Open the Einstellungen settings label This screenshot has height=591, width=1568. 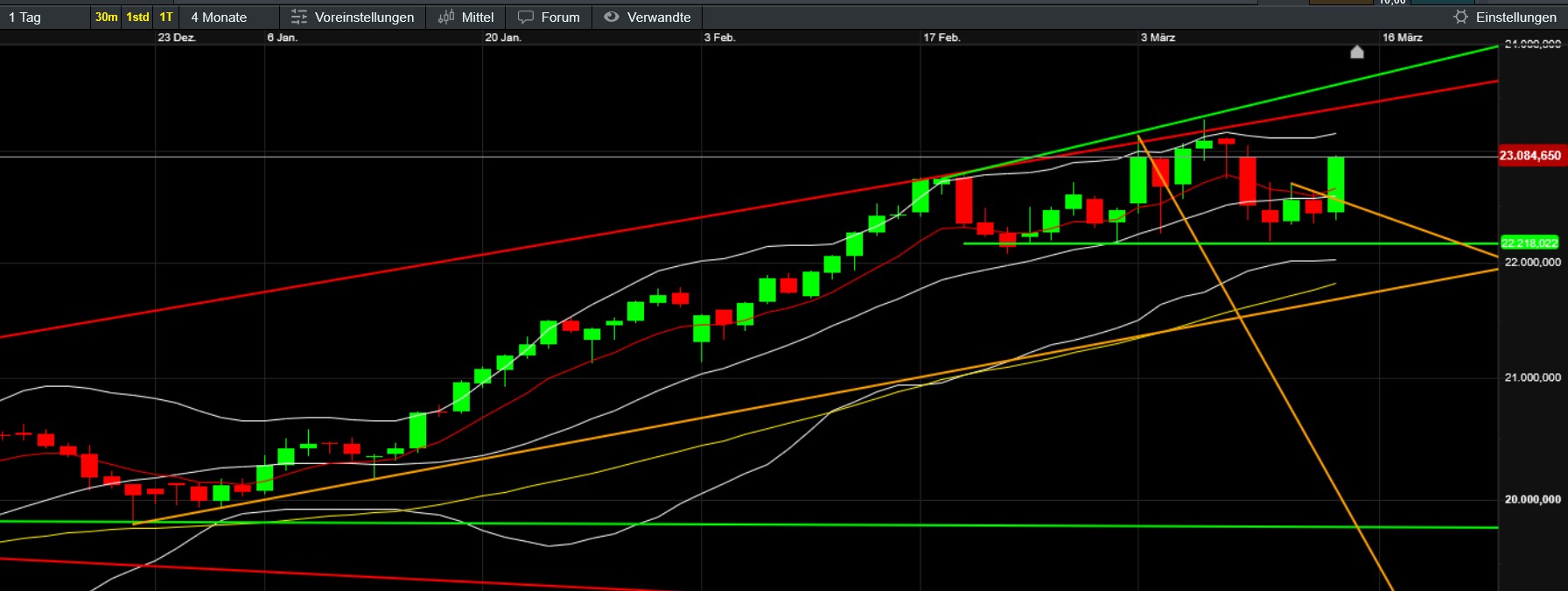point(1516,17)
